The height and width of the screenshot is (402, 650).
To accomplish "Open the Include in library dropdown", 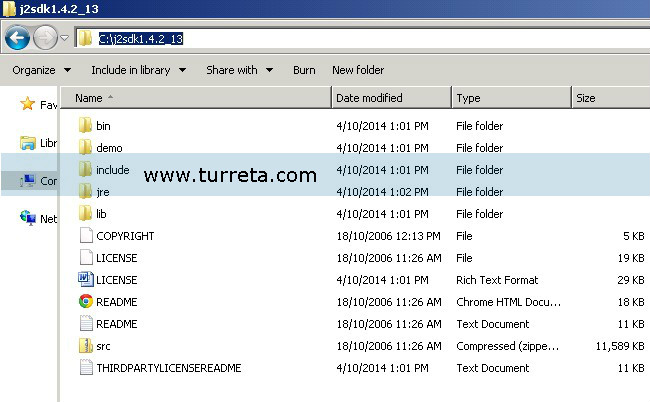I will [138, 70].
